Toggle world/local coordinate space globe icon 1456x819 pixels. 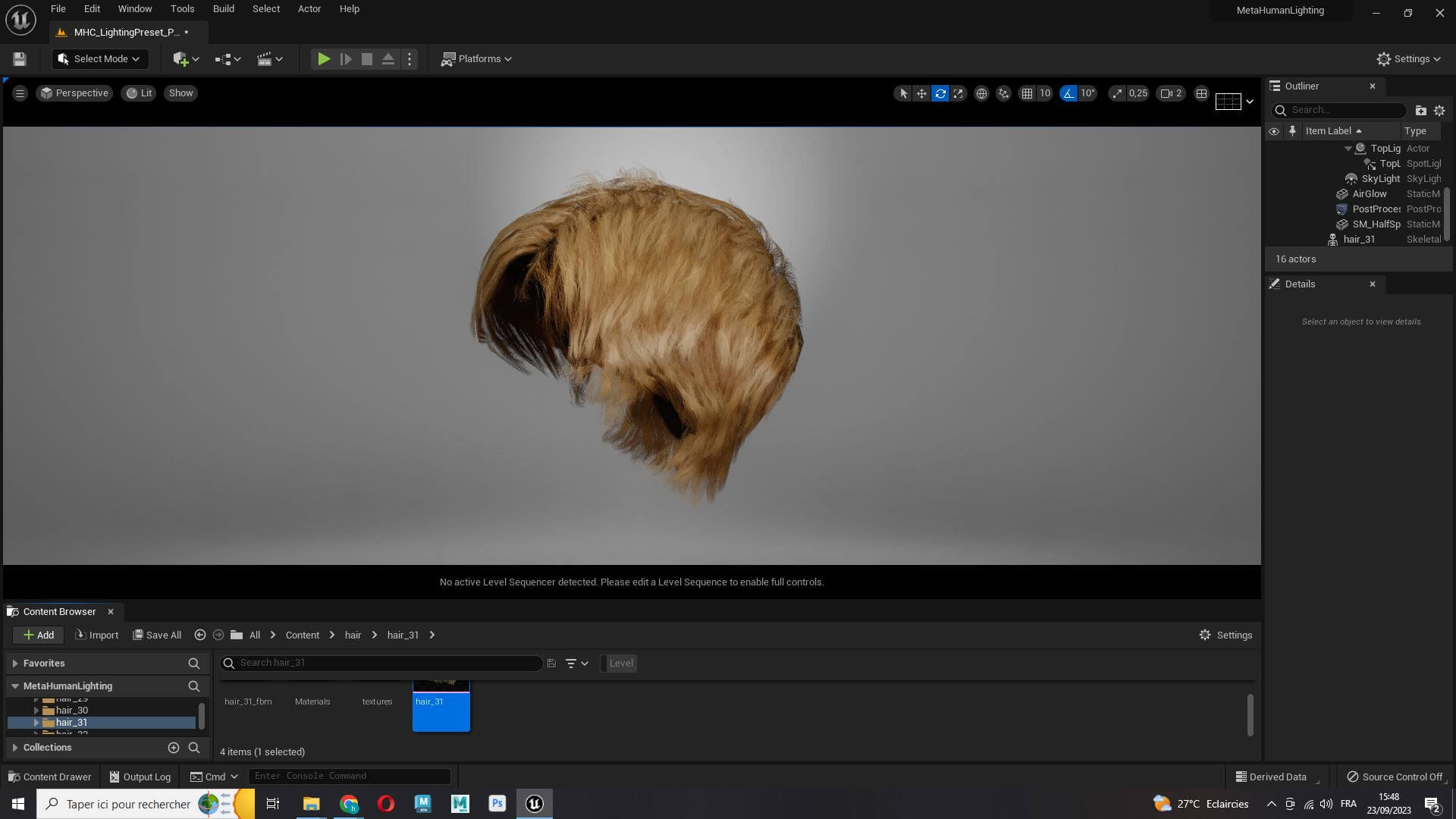tap(981, 93)
